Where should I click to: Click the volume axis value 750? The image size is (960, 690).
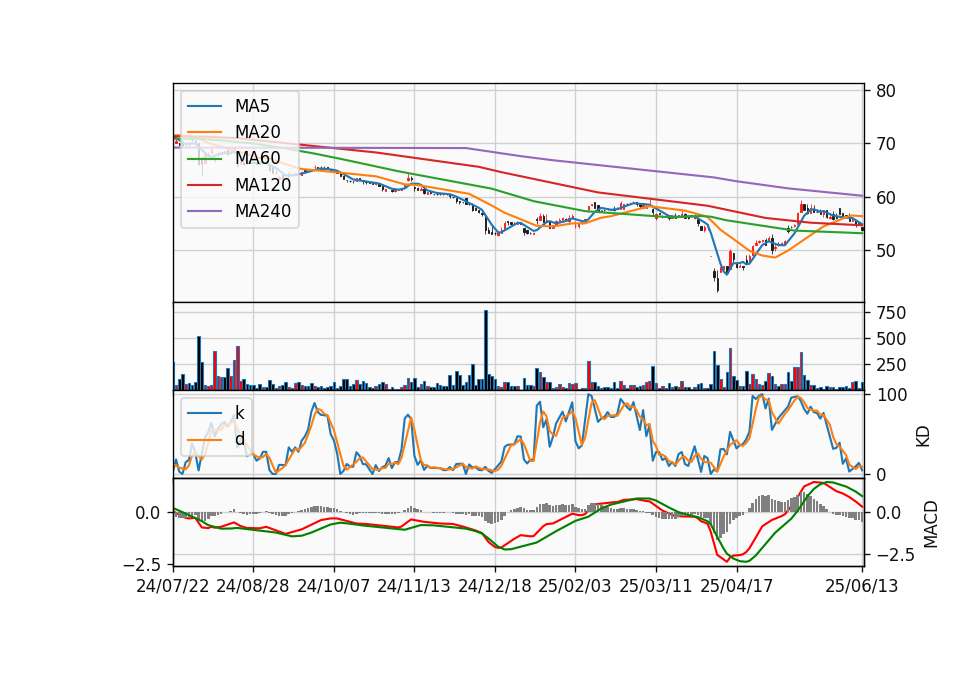point(891,313)
